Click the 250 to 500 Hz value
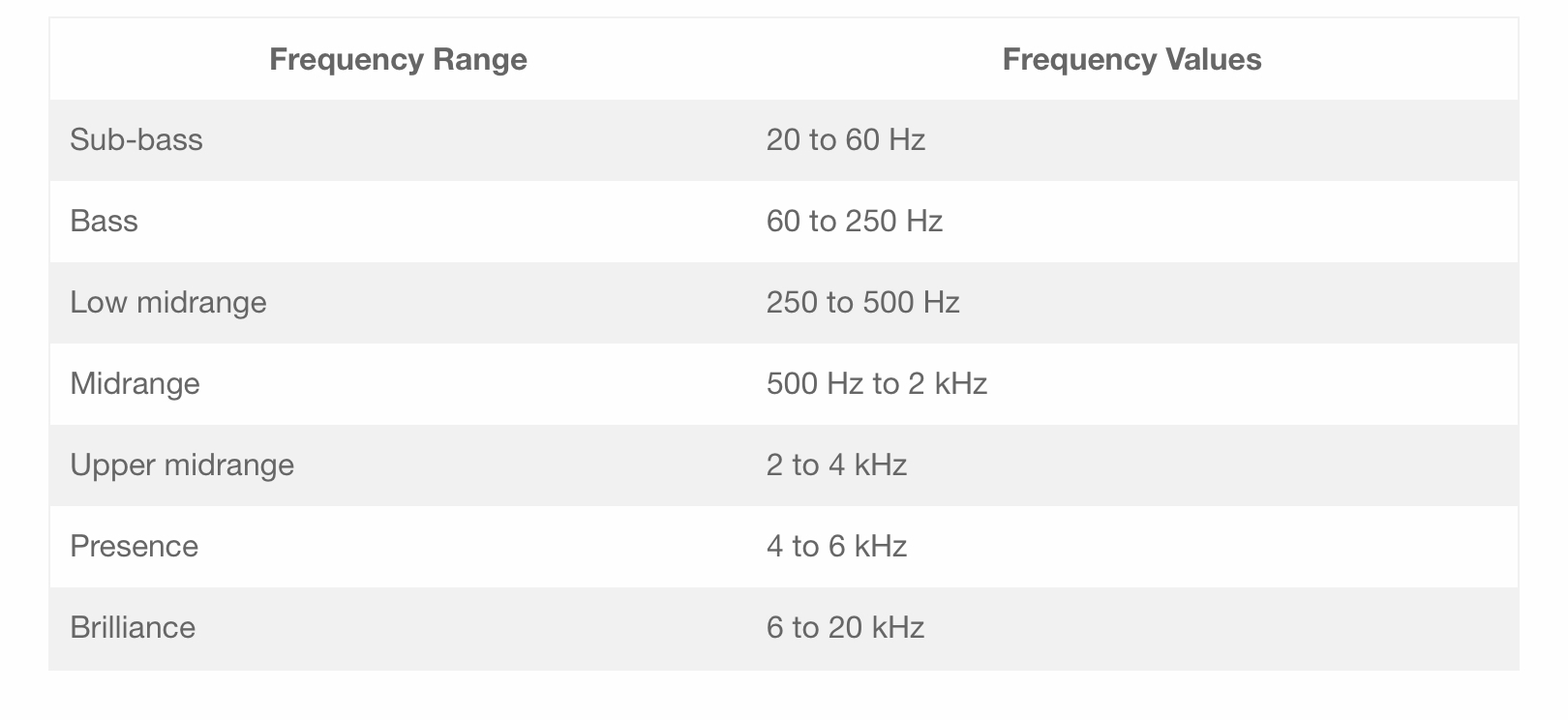The image size is (1568, 720). [x=862, y=303]
